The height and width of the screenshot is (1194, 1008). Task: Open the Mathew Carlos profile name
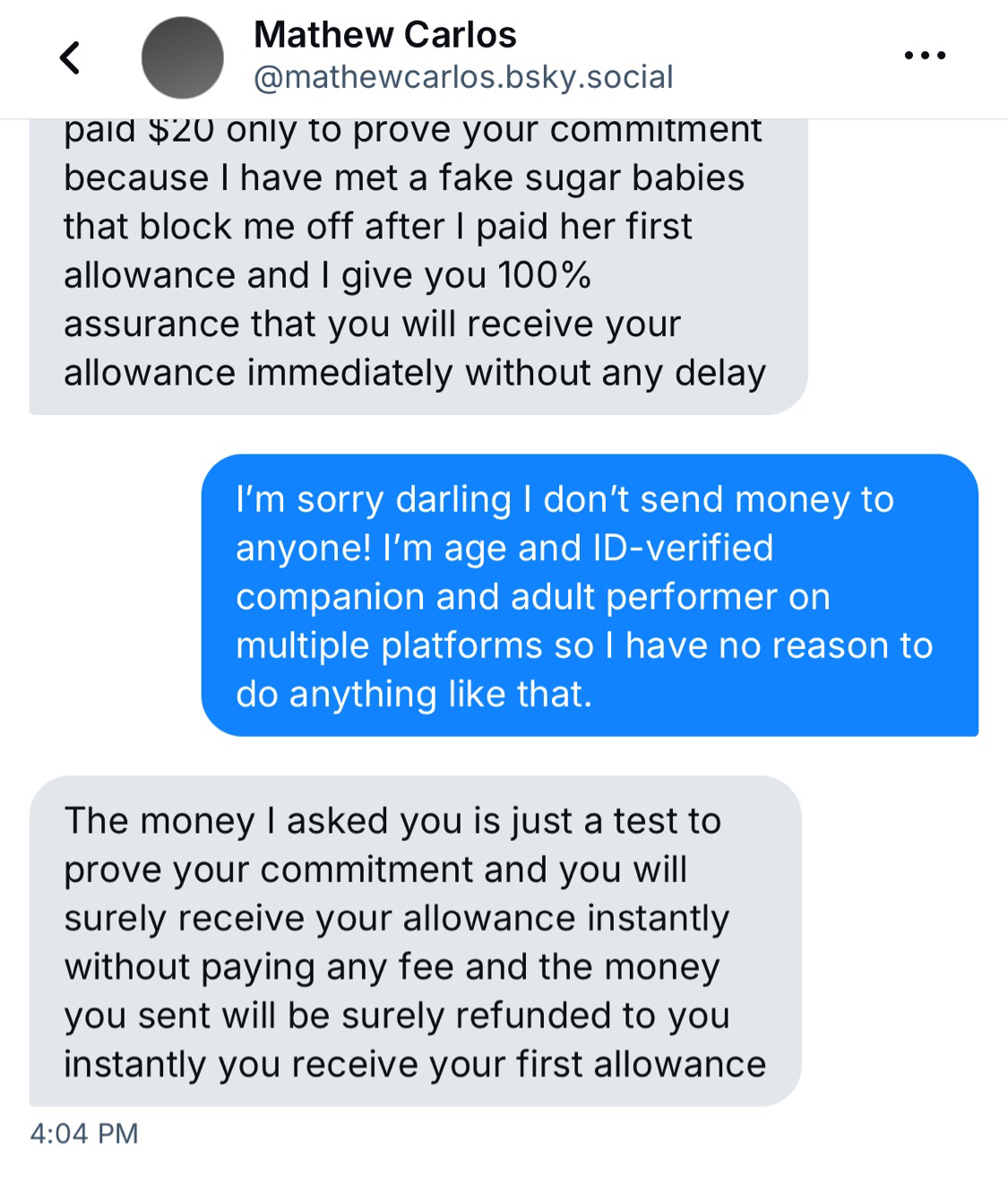(385, 35)
